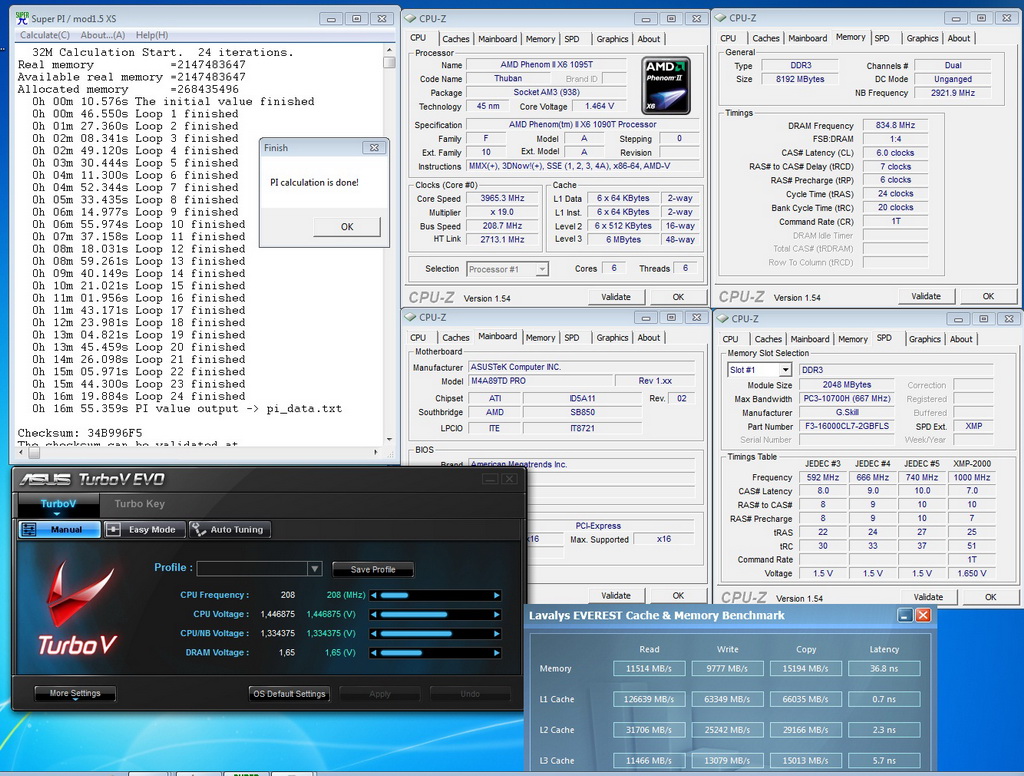Click right arrow of DRAM Voltage slider
Image resolution: width=1024 pixels, height=776 pixels.
click(x=497, y=653)
